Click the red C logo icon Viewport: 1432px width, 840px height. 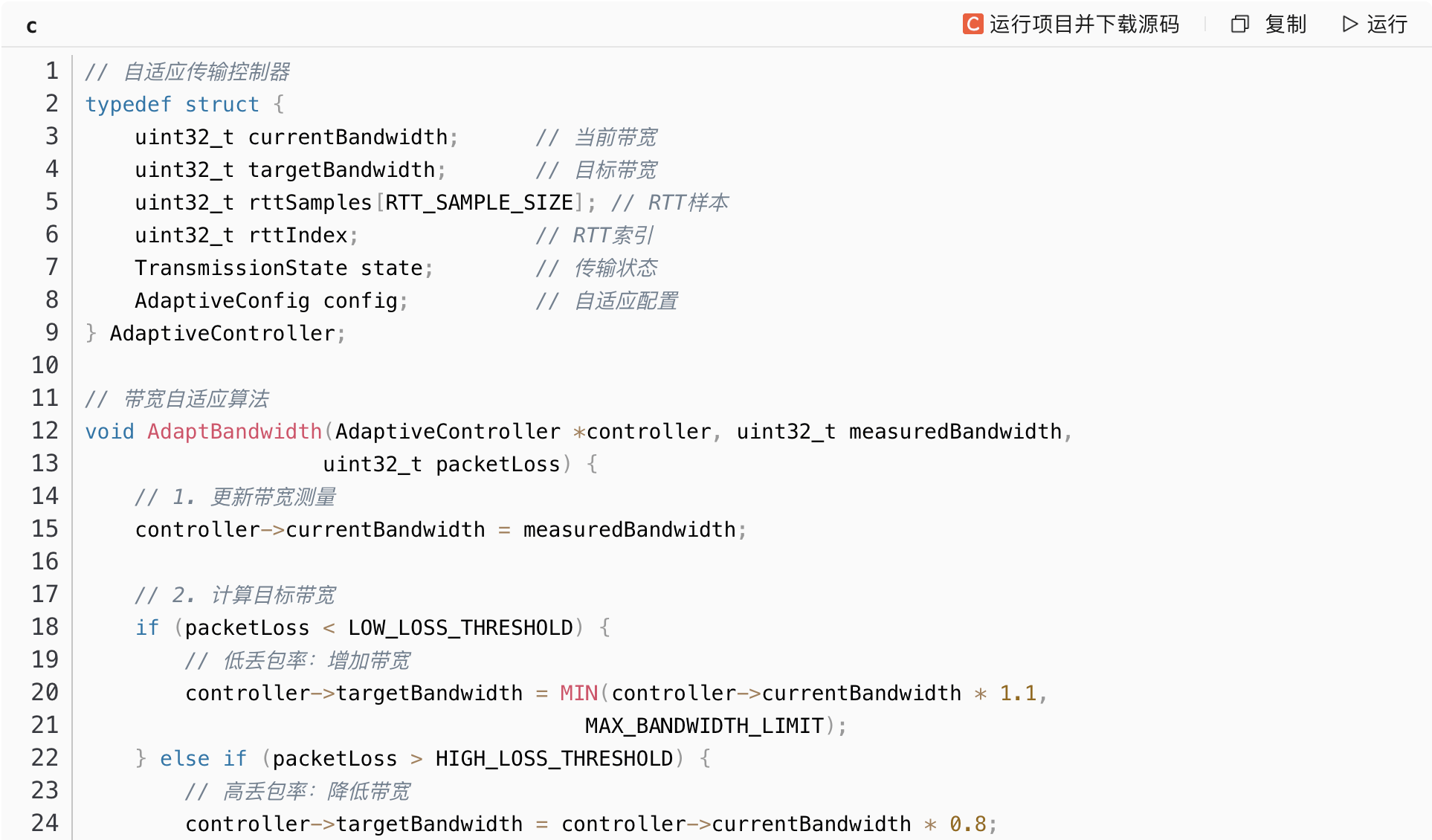(x=972, y=25)
